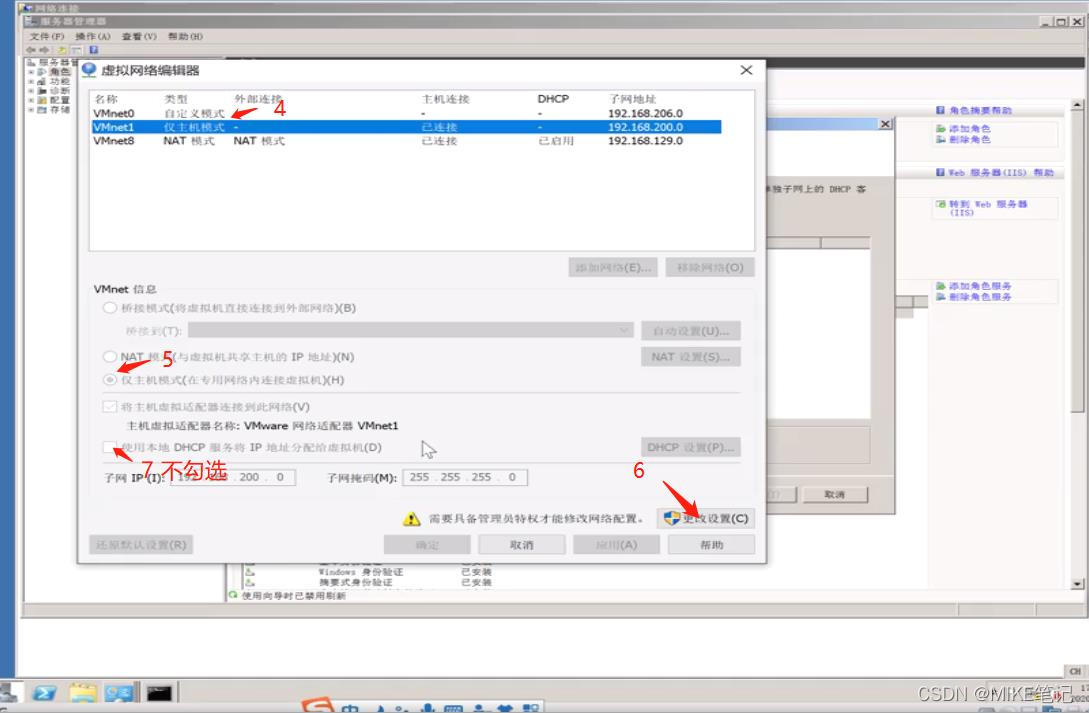1089x713 pixels.
Task: Click 取消 in the background wizard dialog
Action: coord(835,494)
